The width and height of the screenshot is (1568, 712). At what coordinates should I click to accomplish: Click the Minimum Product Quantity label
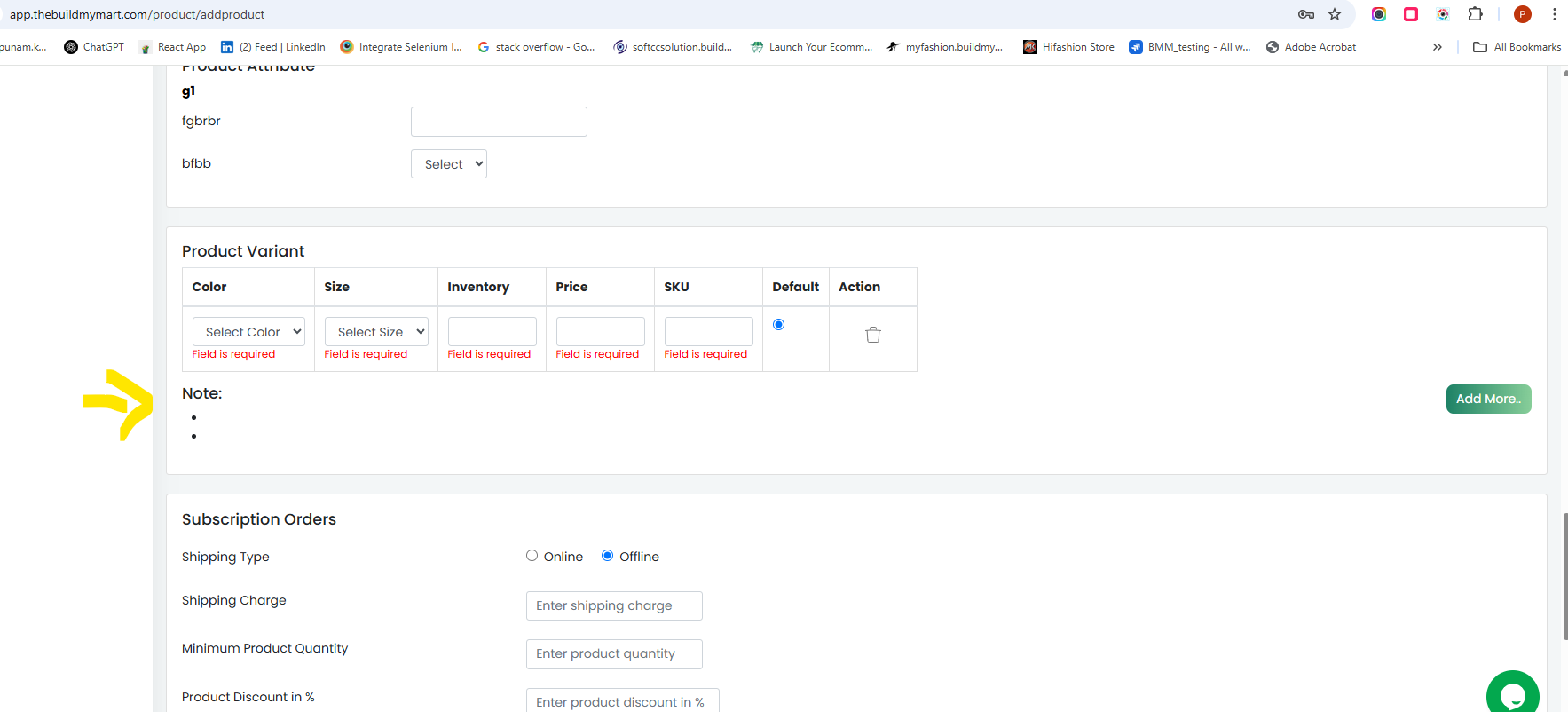(264, 648)
